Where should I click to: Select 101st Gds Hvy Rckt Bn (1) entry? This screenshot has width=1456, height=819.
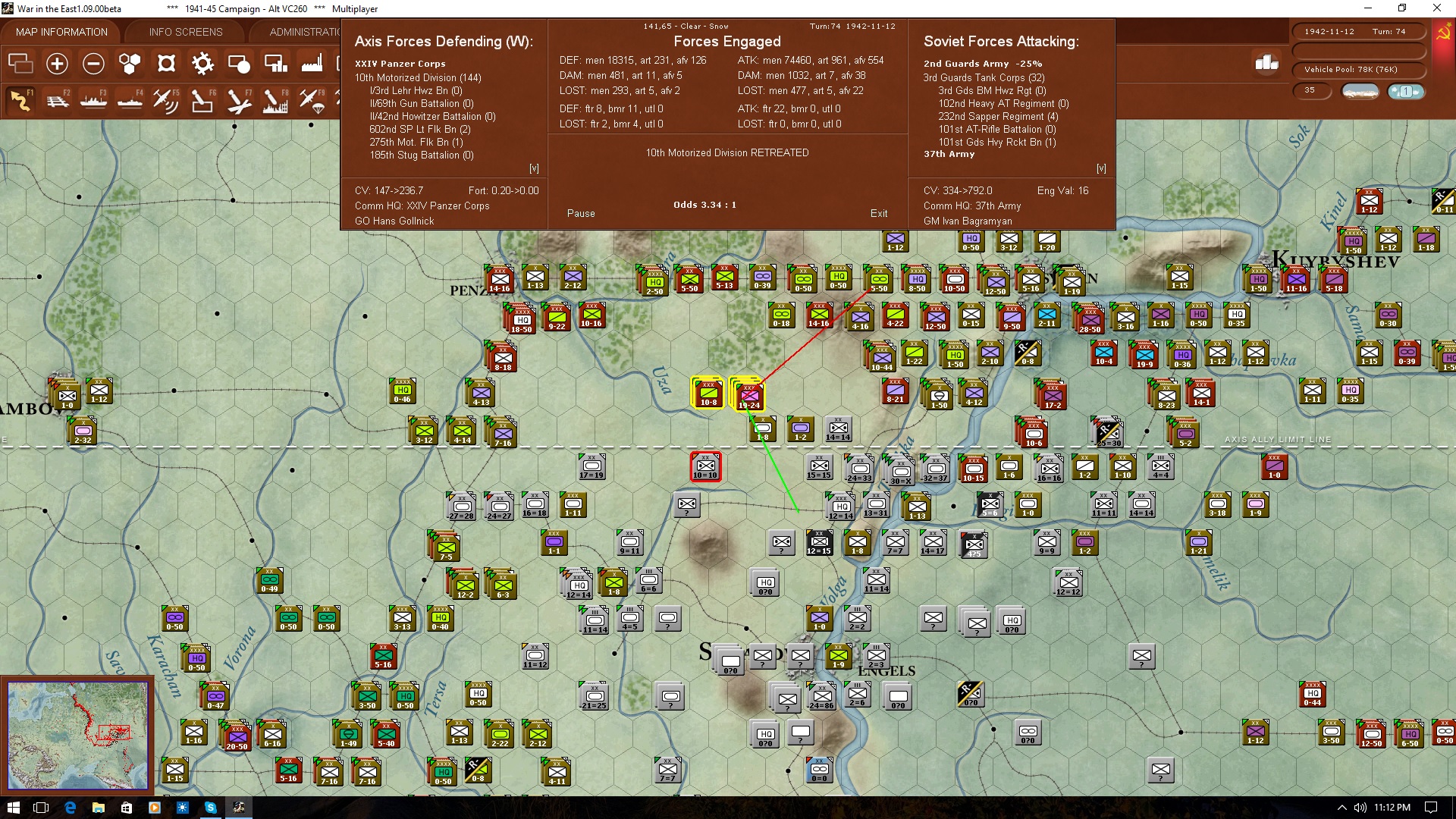[x=996, y=142]
